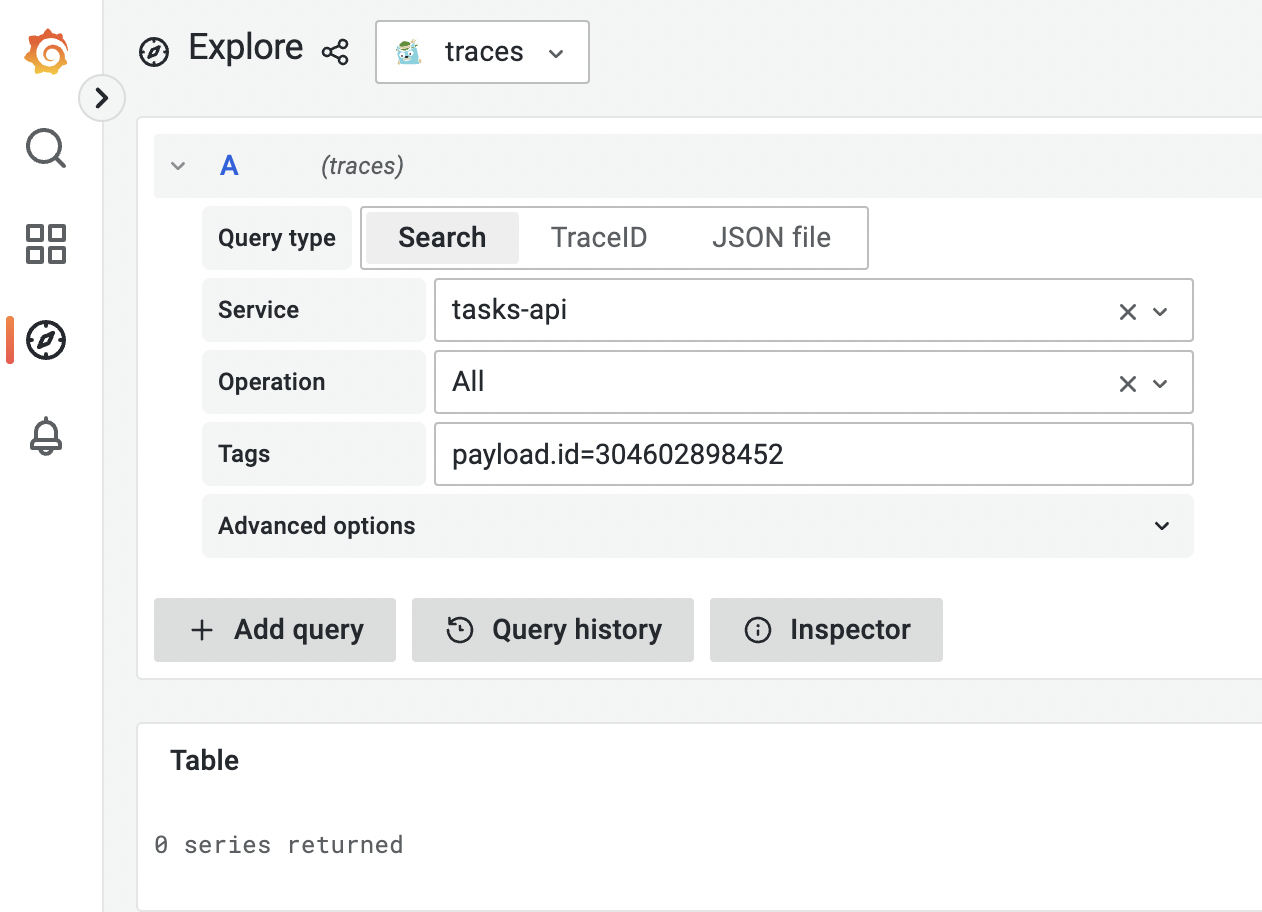Image resolution: width=1262 pixels, height=912 pixels.
Task: Open the traces data source dropdown
Action: point(482,52)
